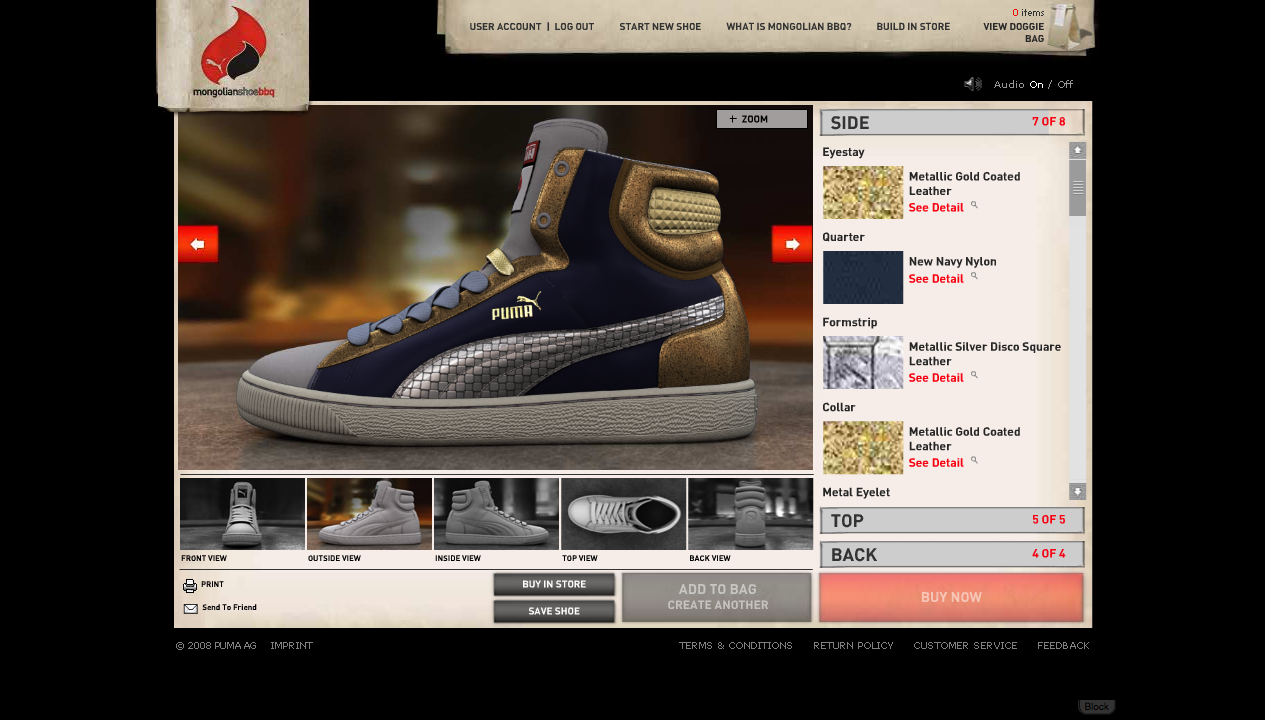Expand the SIDE section header

coord(952,122)
